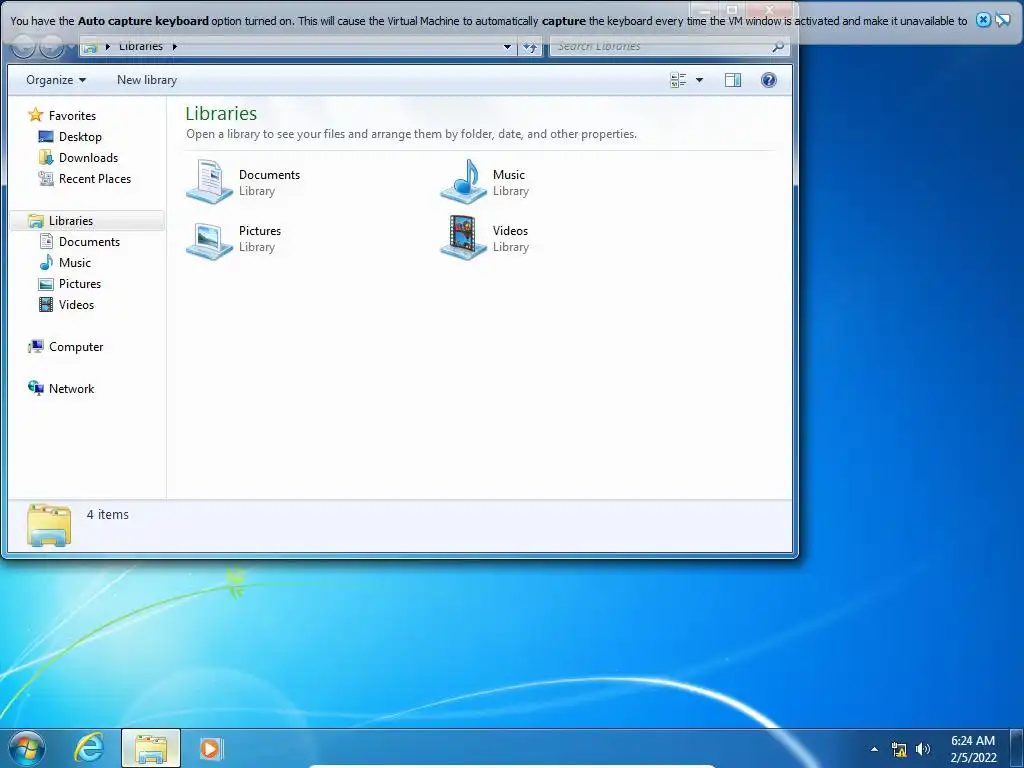Click the volume speaker tray icon
The height and width of the screenshot is (768, 1024).
[x=923, y=749]
